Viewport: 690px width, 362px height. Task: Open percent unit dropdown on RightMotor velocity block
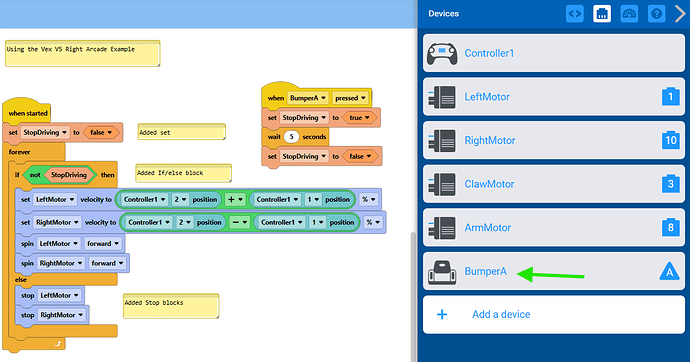coord(373,223)
